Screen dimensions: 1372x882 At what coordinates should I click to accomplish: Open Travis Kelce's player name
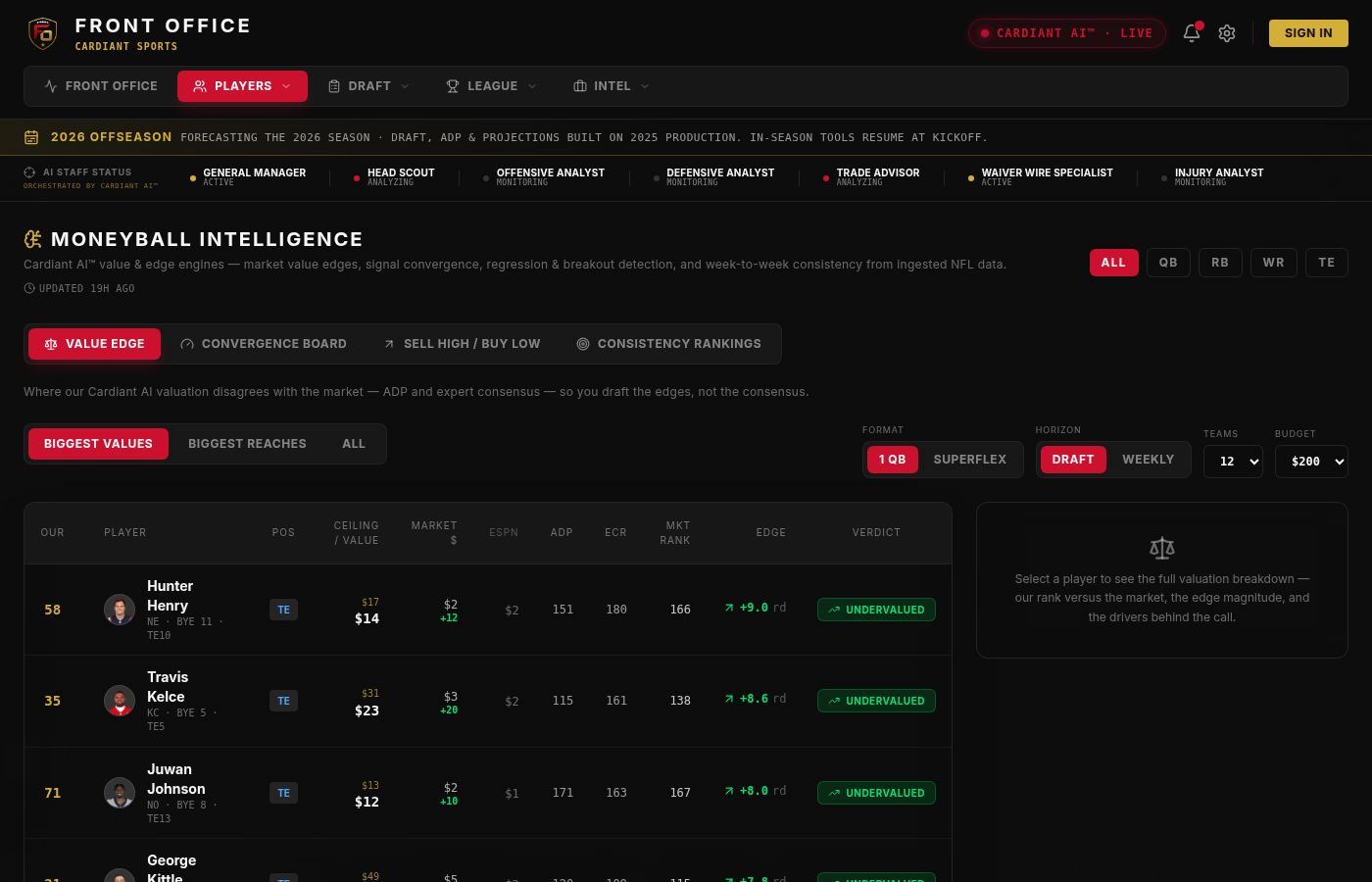coord(168,687)
